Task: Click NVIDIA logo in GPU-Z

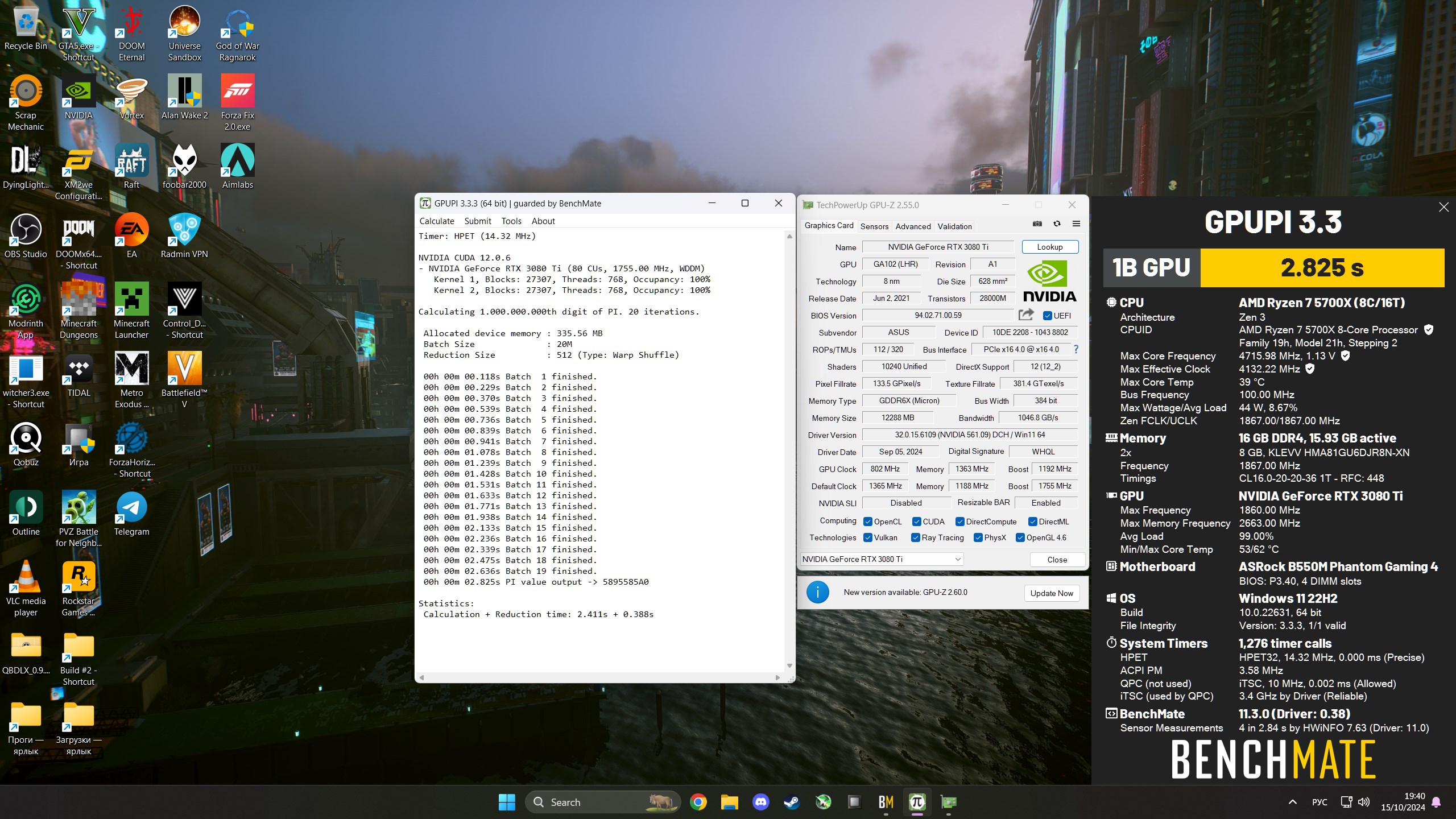Action: (1049, 282)
